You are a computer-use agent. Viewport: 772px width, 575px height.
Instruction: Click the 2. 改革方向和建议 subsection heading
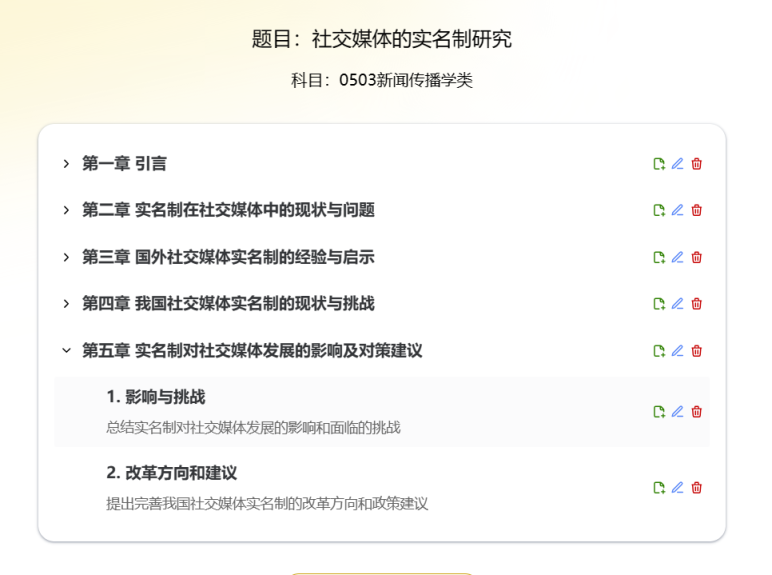[x=171, y=473]
